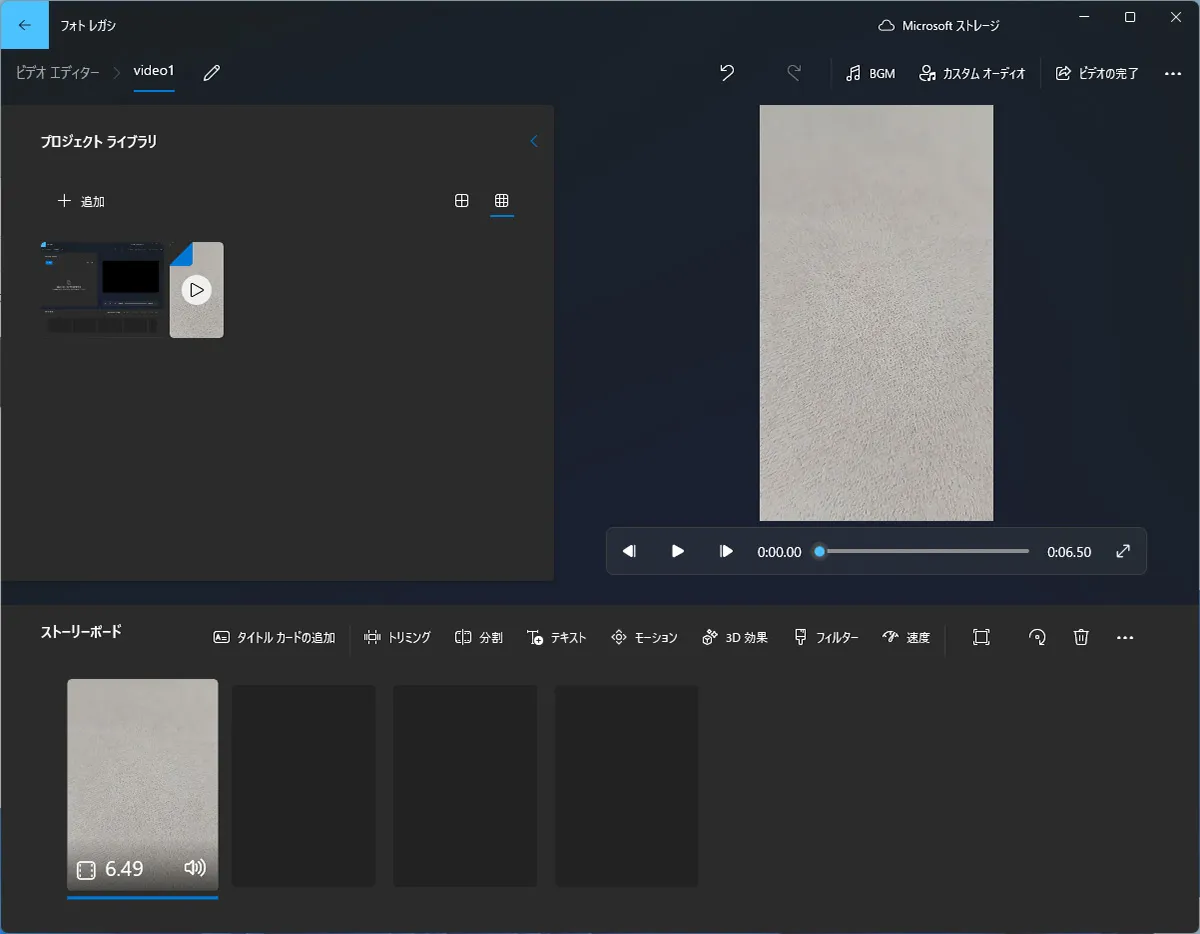The image size is (1200, 934).
Task: Rename the project using the pencil icon
Action: [x=210, y=72]
